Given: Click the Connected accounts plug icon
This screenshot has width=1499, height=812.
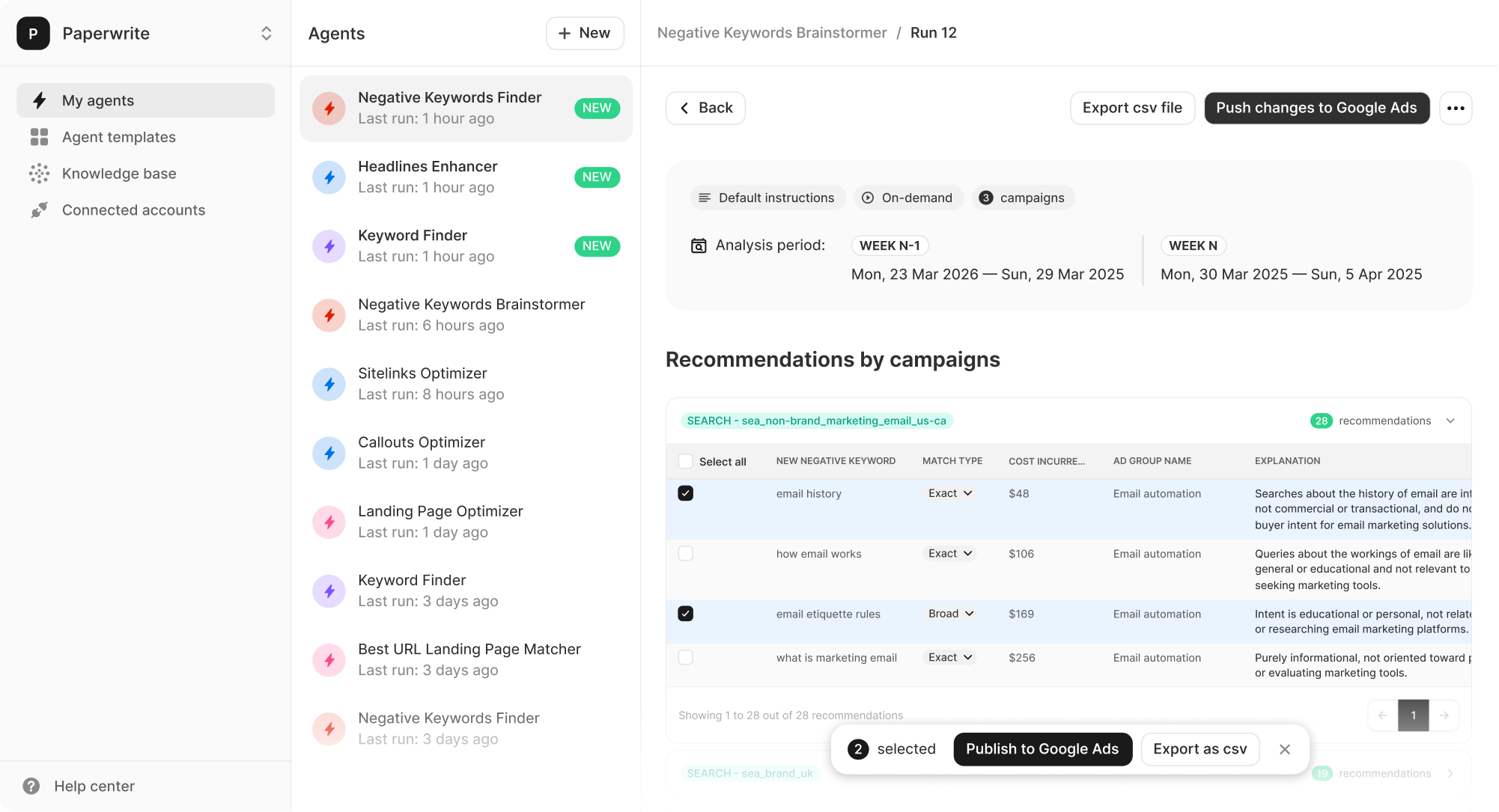Looking at the screenshot, I should 39,210.
